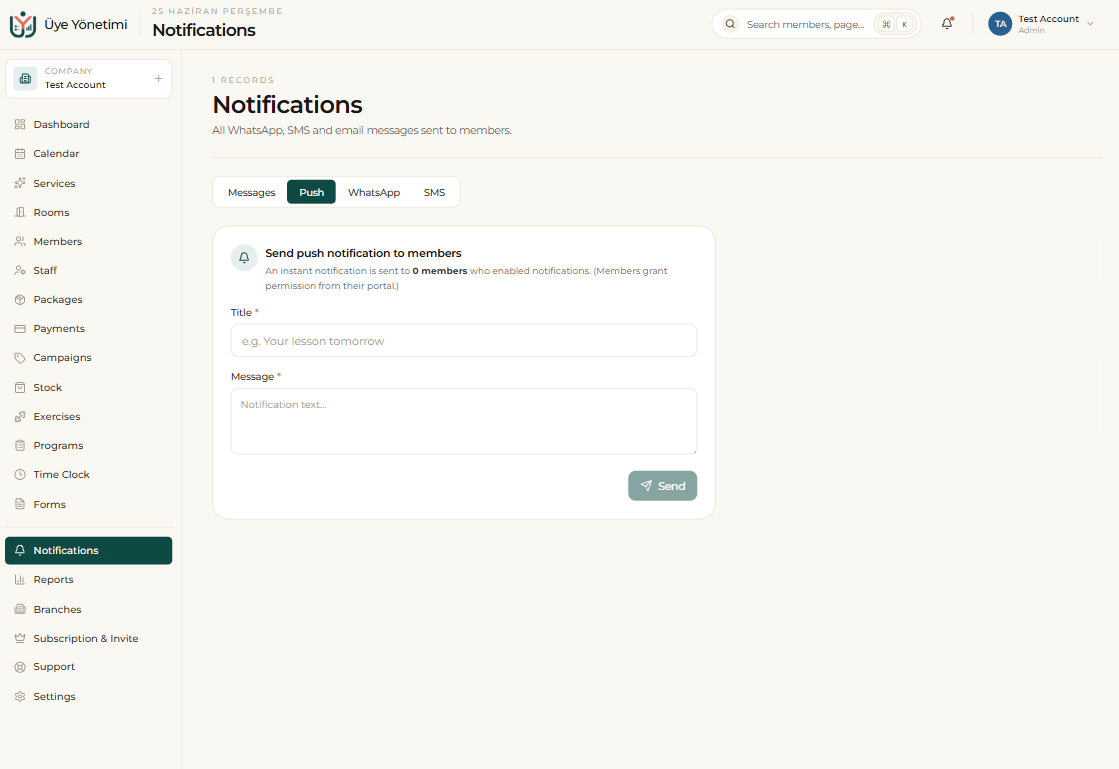This screenshot has height=769, width=1119.
Task: Click the Time Clock icon
Action: 20,474
